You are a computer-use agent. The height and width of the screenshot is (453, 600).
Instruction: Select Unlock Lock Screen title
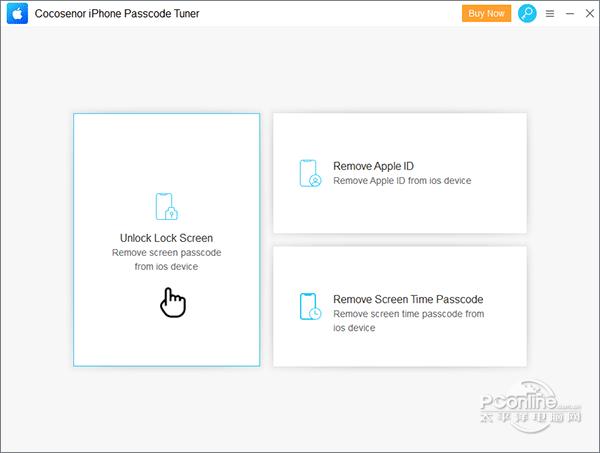pos(166,238)
